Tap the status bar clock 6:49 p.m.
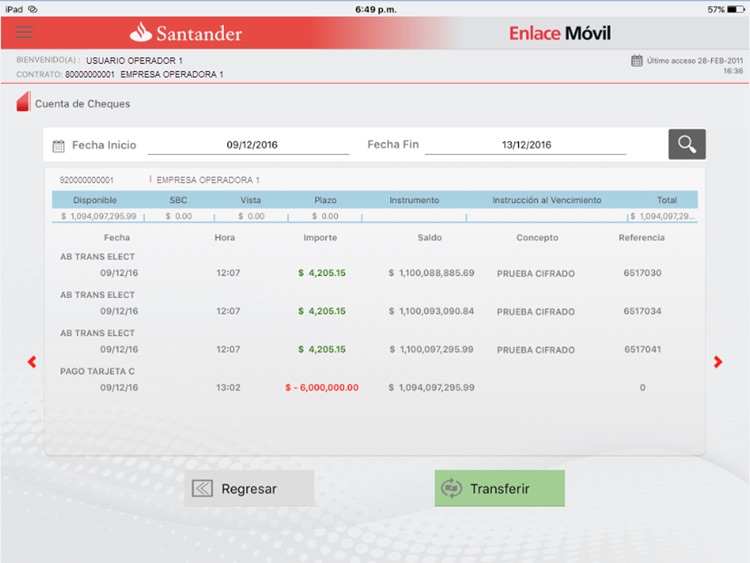 pos(376,9)
